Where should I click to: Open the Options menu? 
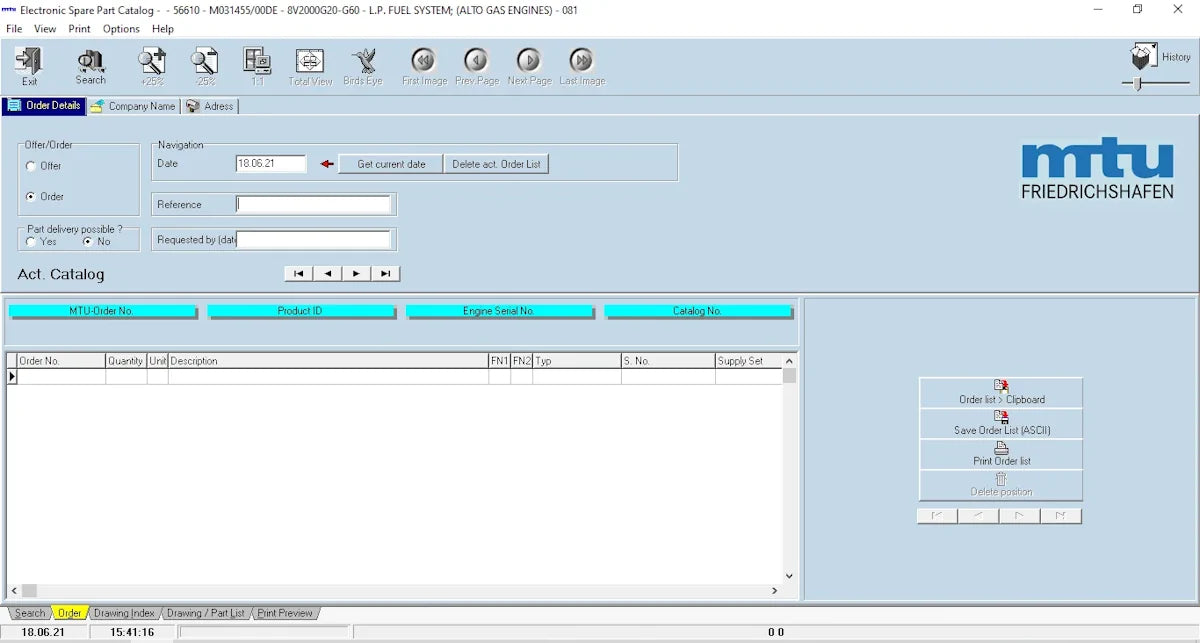coord(121,29)
